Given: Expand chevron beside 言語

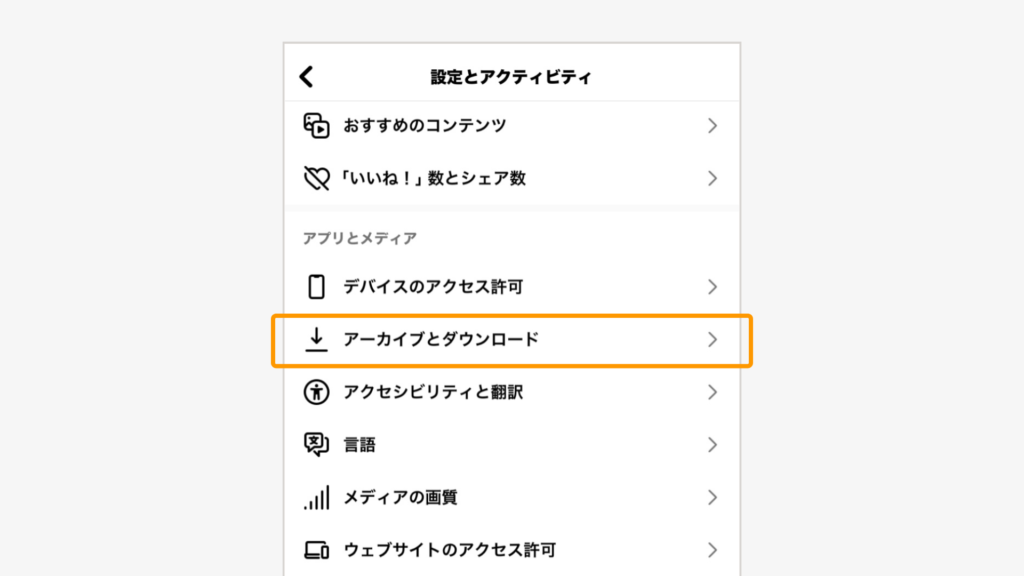Looking at the screenshot, I should [x=712, y=445].
